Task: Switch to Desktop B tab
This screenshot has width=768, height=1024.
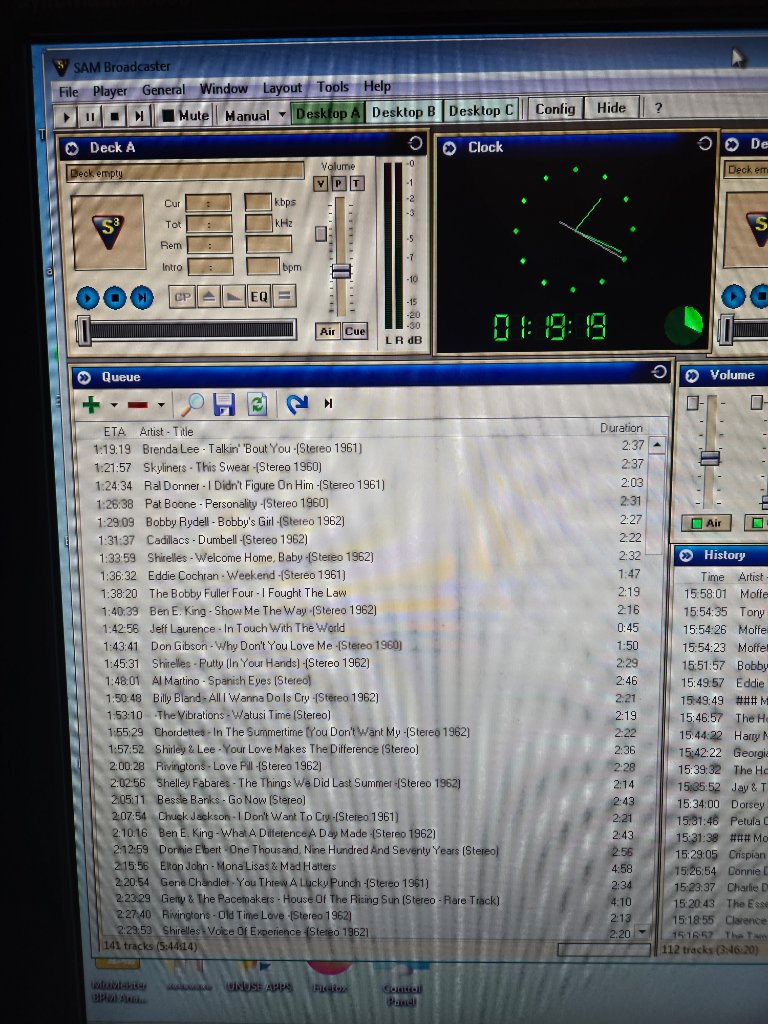Action: 404,112
